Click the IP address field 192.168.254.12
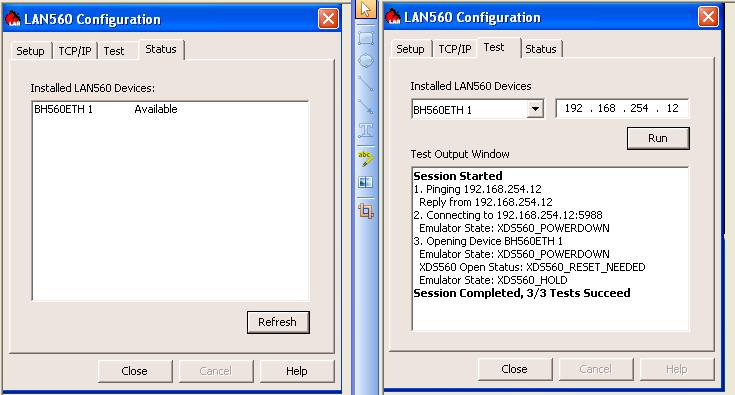Image resolution: width=735 pixels, height=395 pixels. [622, 109]
